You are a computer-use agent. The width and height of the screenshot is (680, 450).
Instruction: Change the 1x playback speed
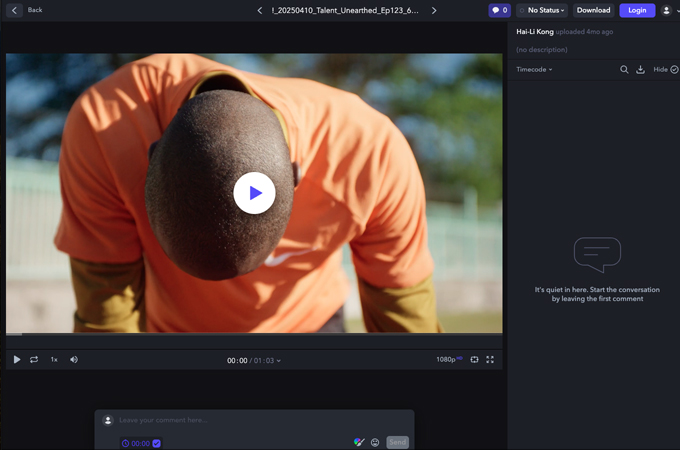pyautogui.click(x=54, y=359)
